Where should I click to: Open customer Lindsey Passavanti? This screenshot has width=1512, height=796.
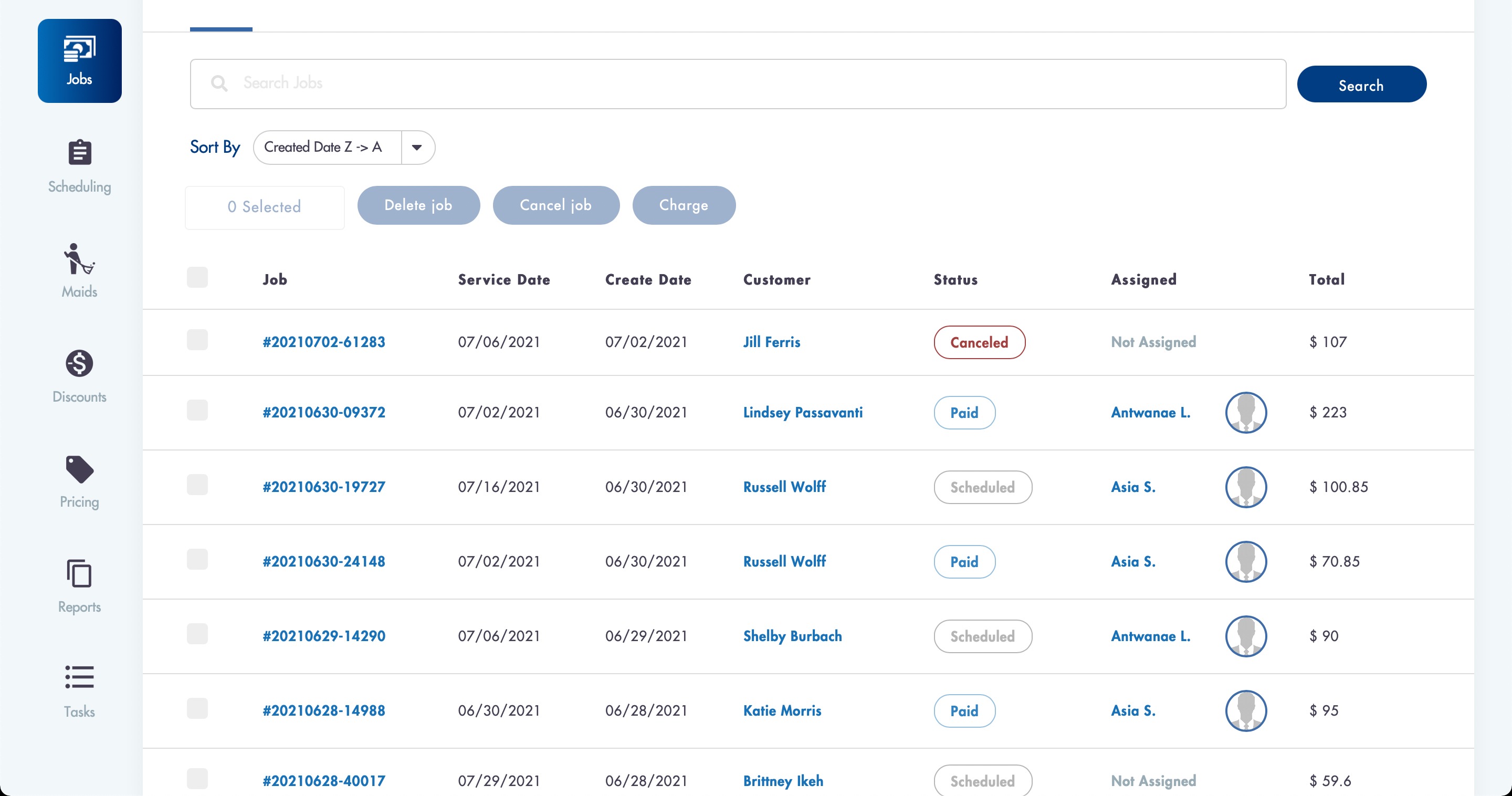click(x=803, y=412)
